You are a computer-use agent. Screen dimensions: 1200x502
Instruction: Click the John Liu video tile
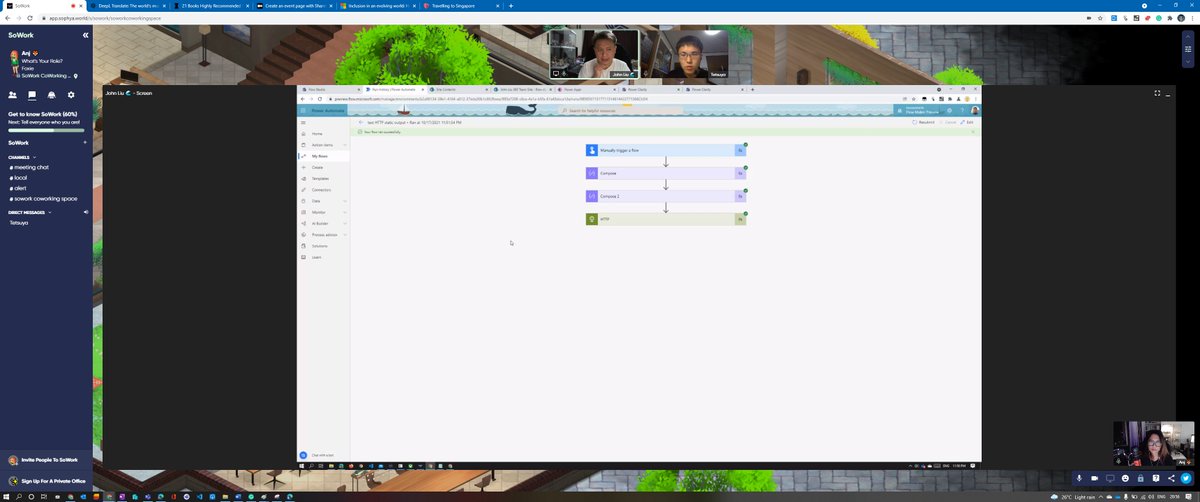594,54
